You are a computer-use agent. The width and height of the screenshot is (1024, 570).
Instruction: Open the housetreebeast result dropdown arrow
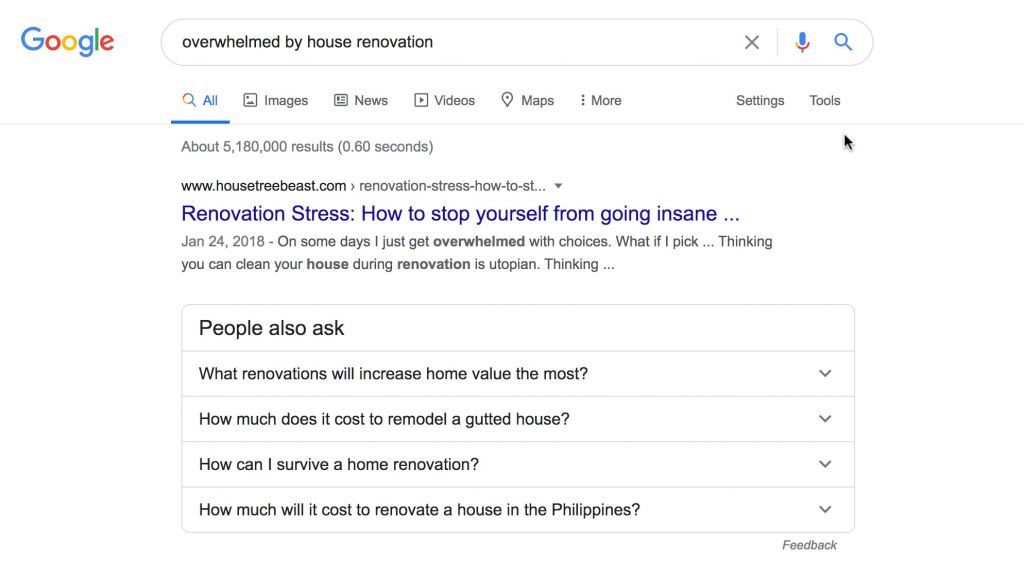coord(559,186)
